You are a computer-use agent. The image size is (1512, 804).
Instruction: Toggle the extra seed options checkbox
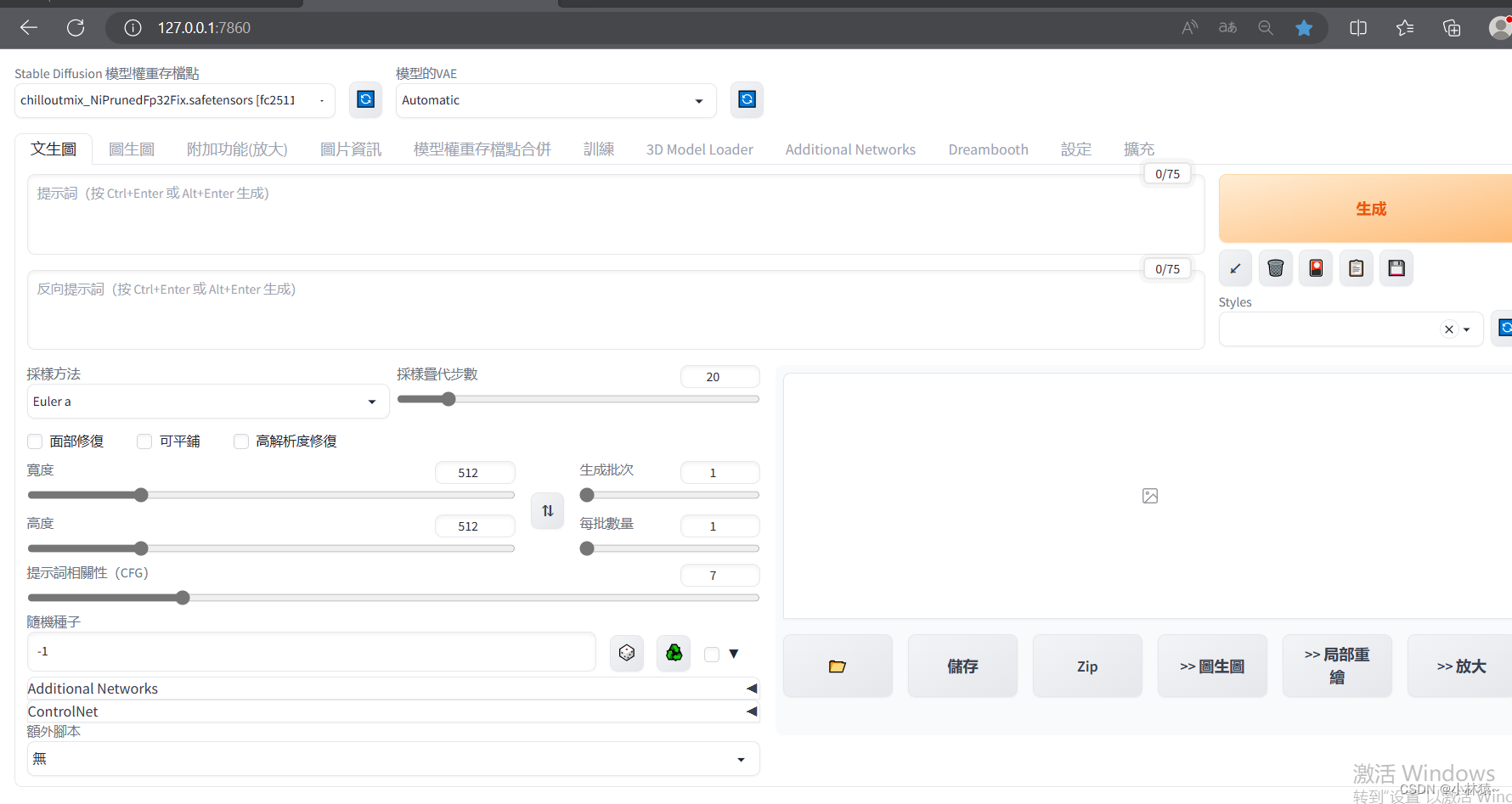(x=712, y=654)
